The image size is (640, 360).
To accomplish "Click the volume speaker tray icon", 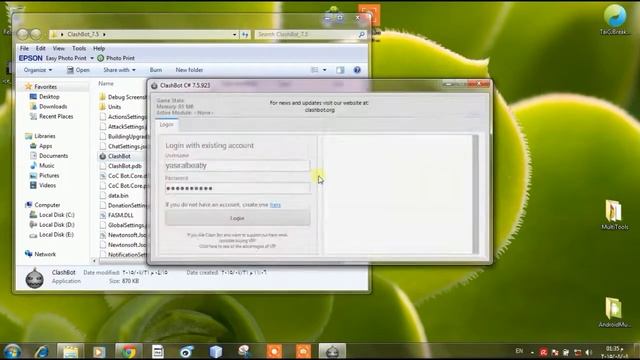I will coord(589,352).
